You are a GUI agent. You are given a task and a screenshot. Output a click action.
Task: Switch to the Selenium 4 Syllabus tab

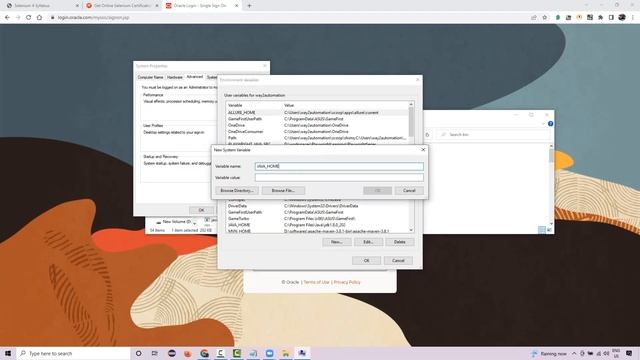43,6
